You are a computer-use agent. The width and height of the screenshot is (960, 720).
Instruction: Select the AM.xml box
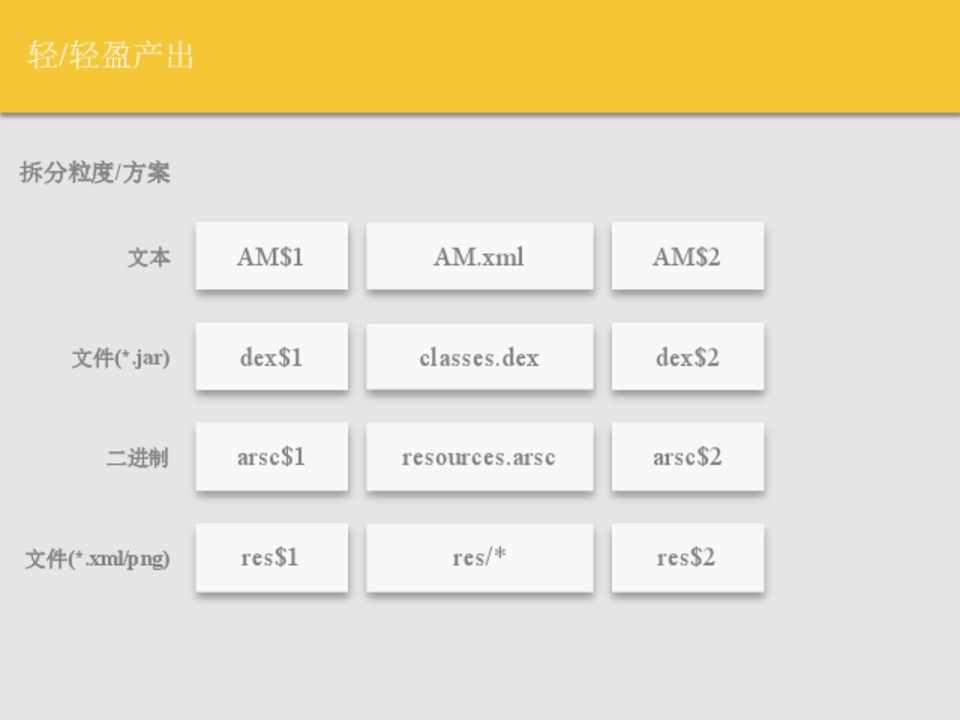[479, 257]
